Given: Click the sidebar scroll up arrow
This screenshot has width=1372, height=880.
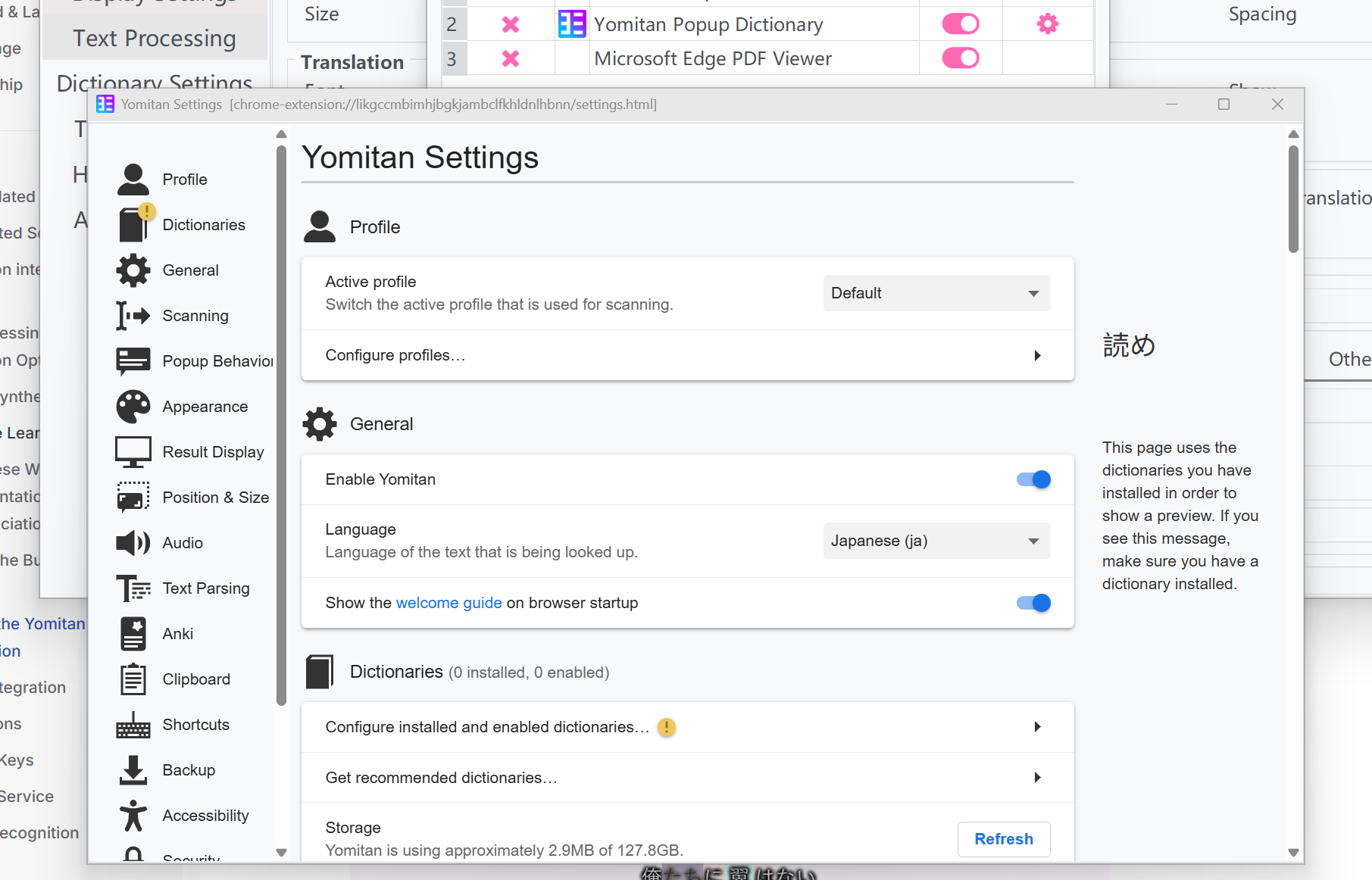Looking at the screenshot, I should tap(281, 134).
